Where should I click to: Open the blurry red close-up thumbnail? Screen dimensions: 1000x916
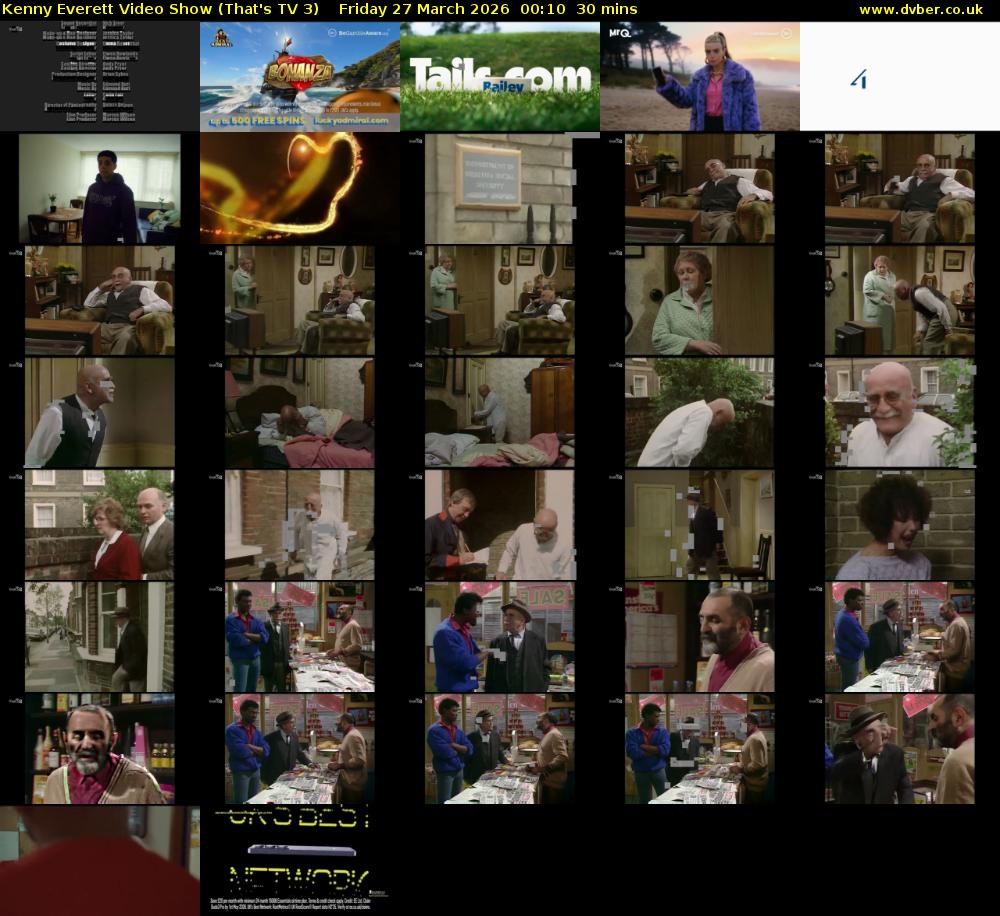[x=99, y=861]
